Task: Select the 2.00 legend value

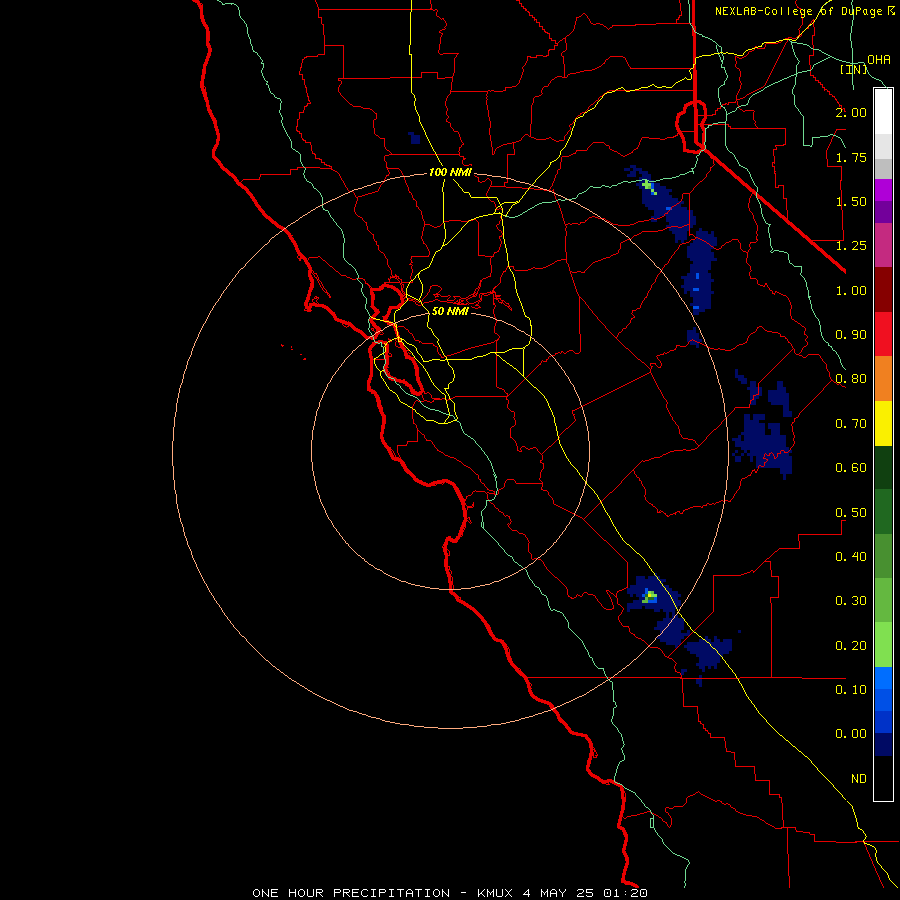Action: pyautogui.click(x=851, y=112)
